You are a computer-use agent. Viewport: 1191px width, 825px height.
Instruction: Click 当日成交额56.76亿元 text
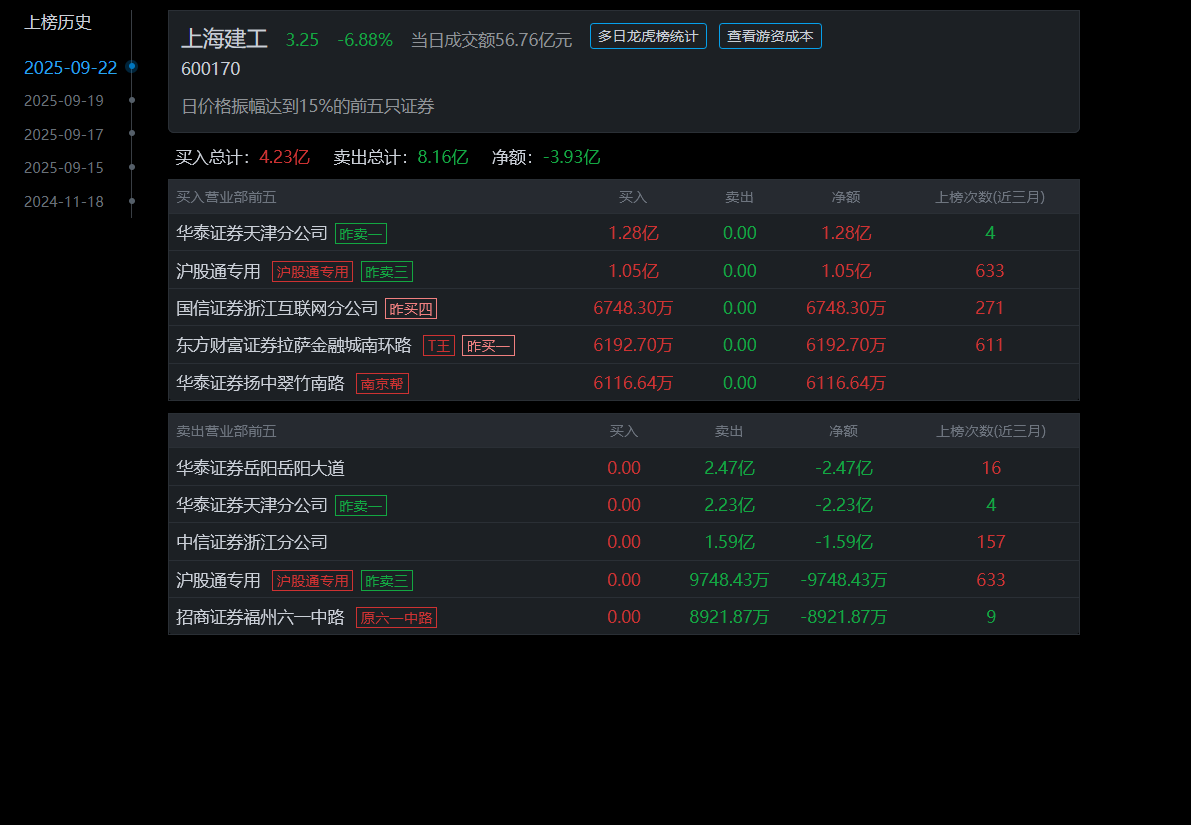[491, 40]
